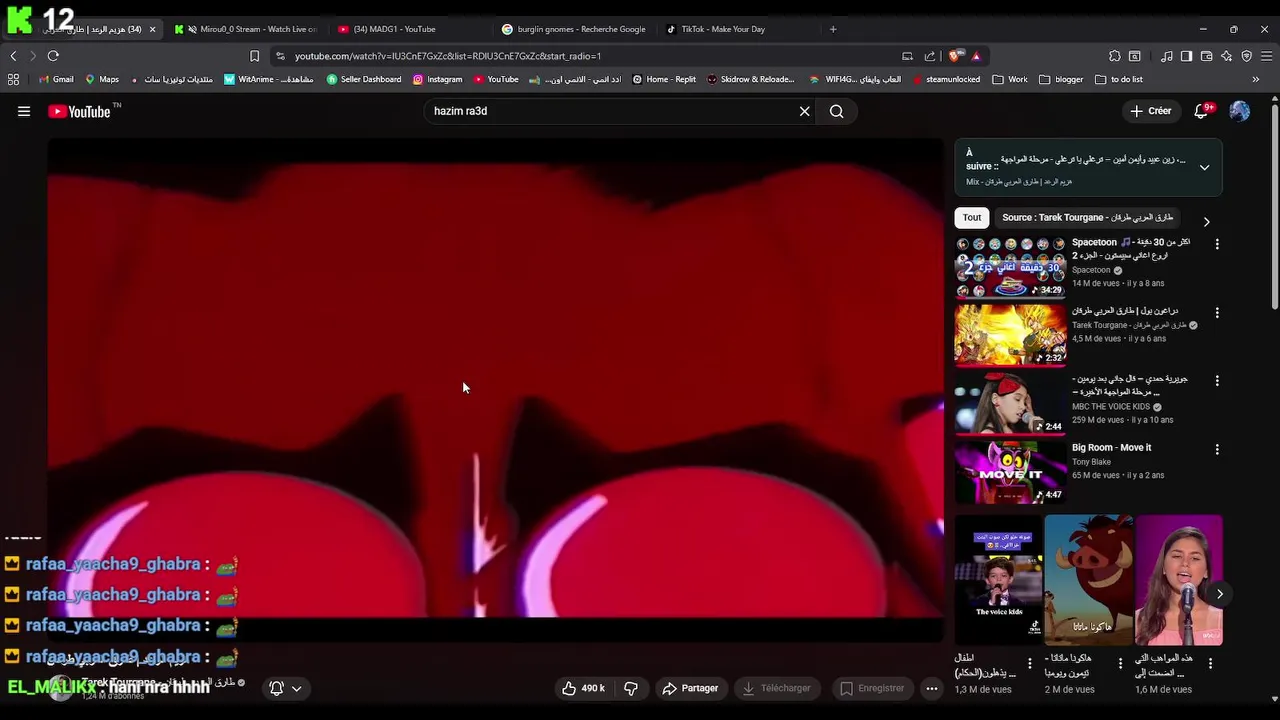Like the video with 490 k thumbs-up

click(x=584, y=688)
